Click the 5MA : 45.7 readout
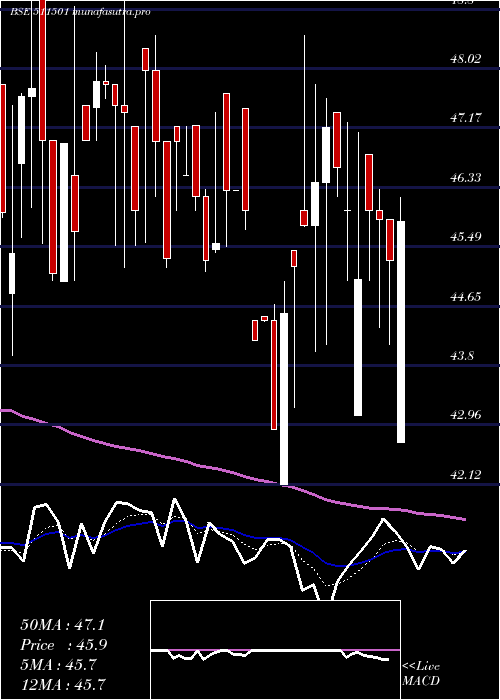 pos(58,665)
